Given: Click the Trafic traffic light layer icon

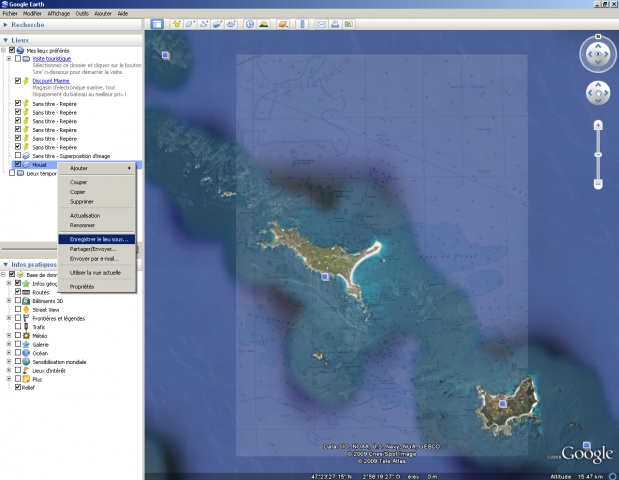Looking at the screenshot, I should (26, 327).
